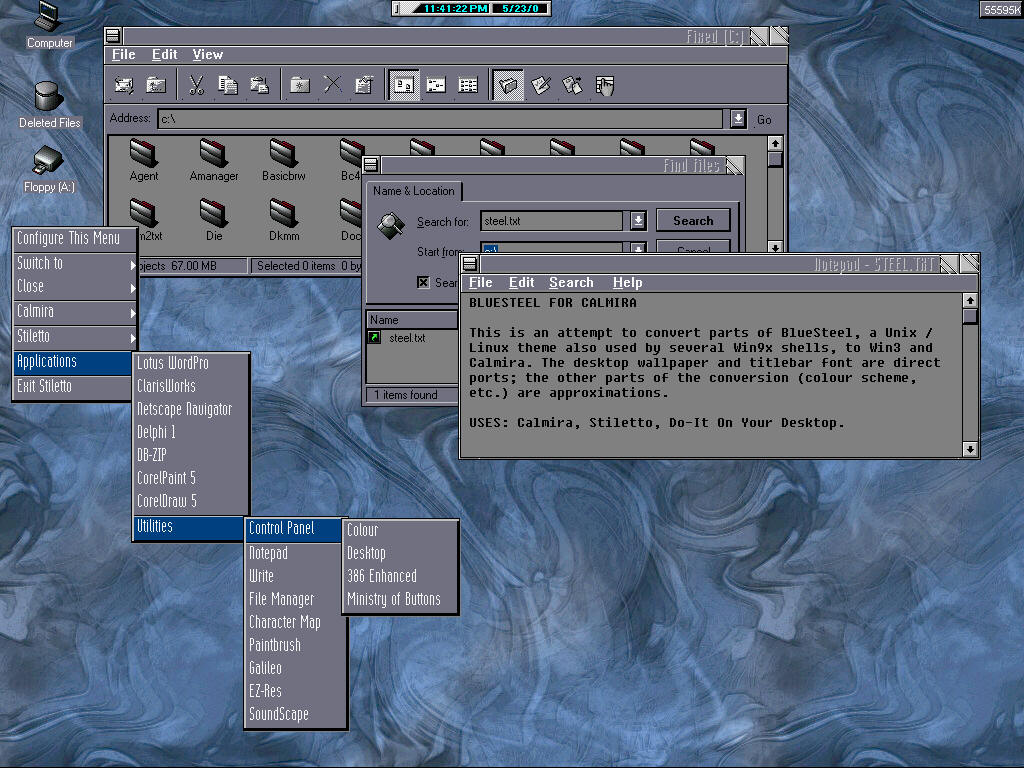Switch to details list view icon
1024x768 pixels.
468,85
